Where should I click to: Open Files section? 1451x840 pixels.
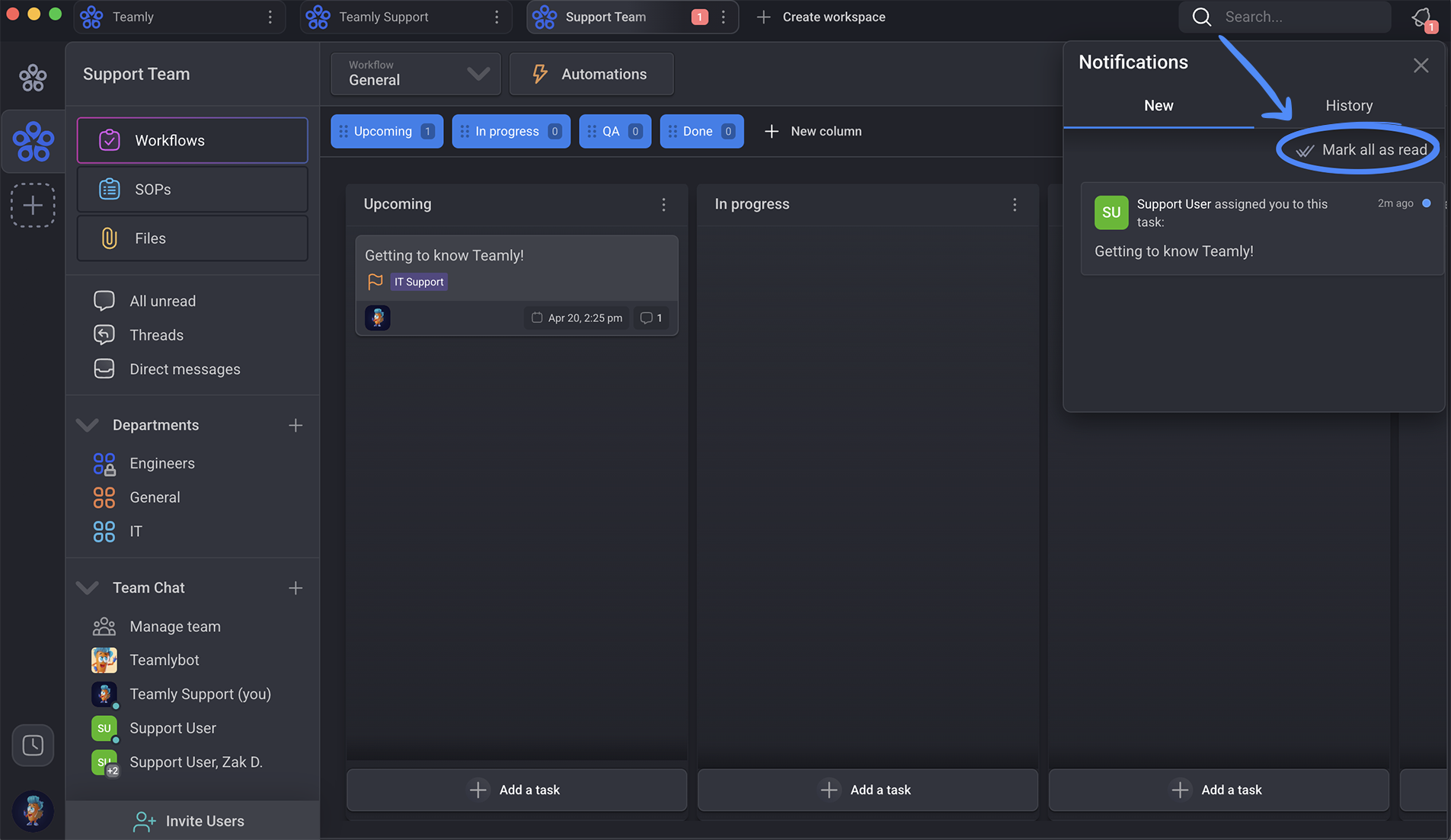click(x=193, y=238)
